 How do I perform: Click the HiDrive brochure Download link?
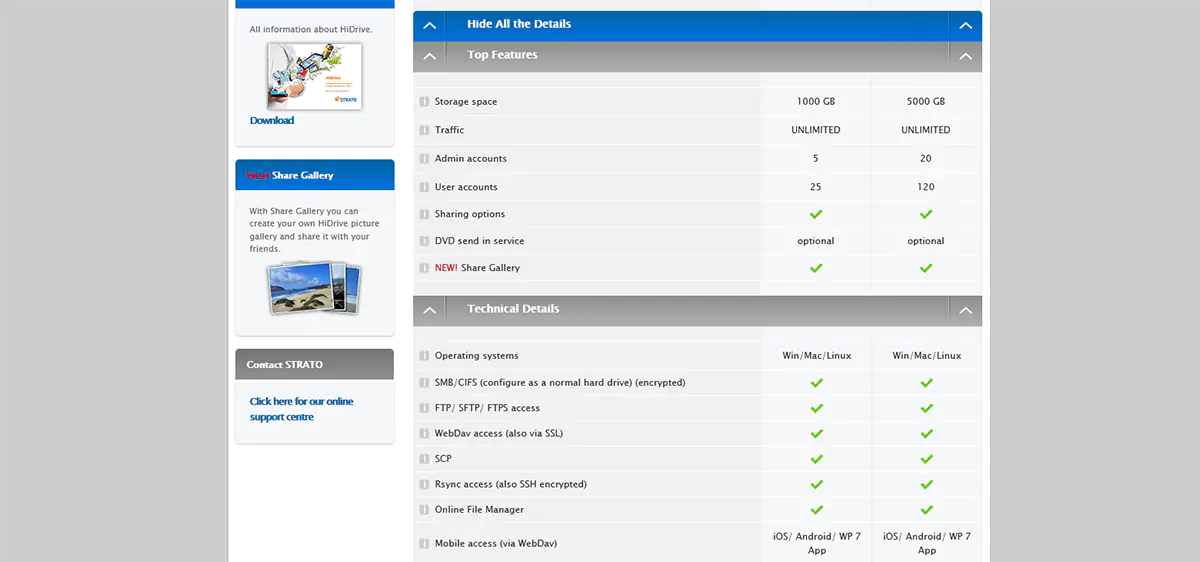tap(272, 120)
